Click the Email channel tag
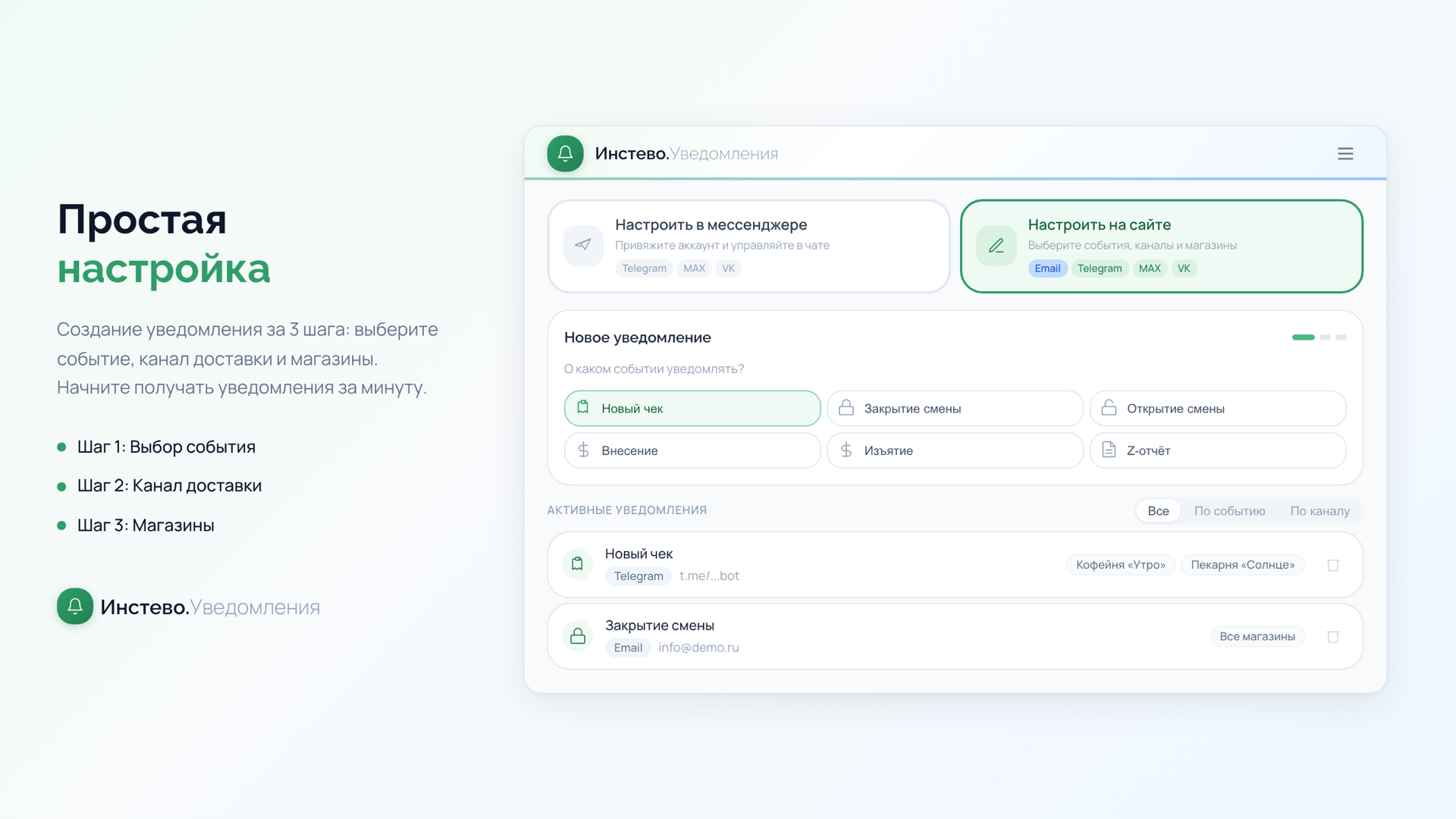Viewport: 1456px width, 819px height. point(1047,268)
